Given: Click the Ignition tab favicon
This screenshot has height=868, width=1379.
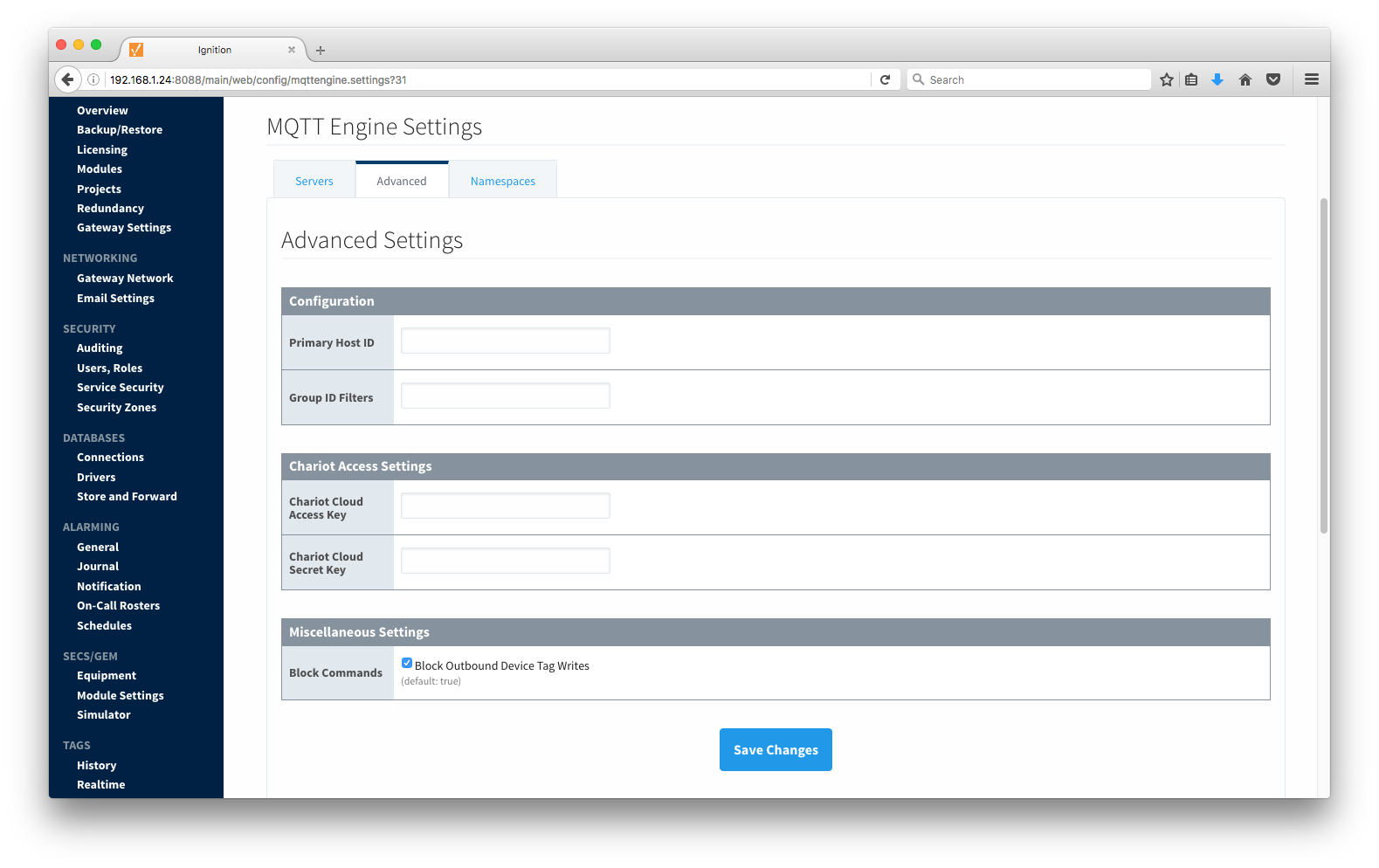Looking at the screenshot, I should point(136,50).
